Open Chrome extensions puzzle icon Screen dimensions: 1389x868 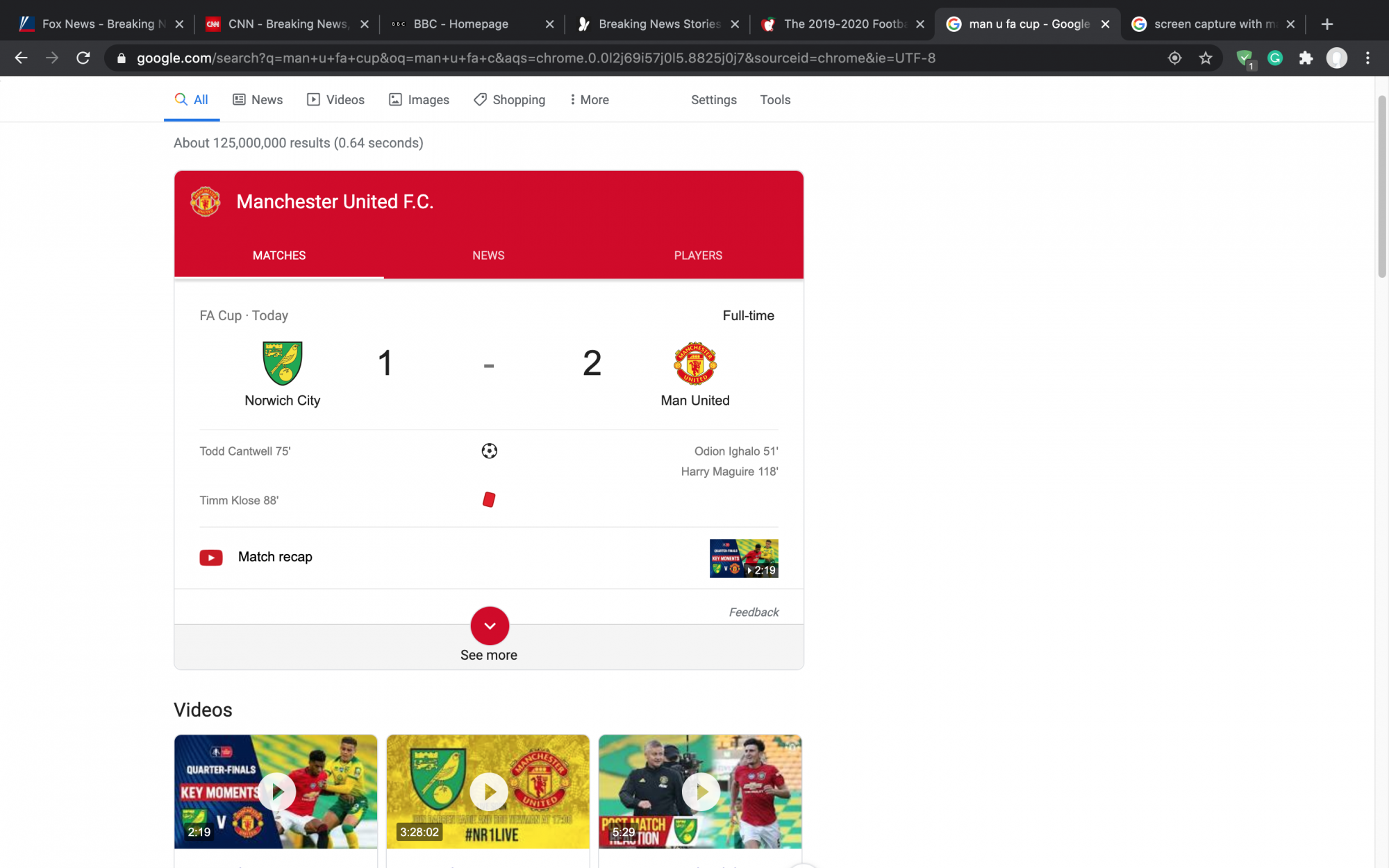click(1306, 58)
